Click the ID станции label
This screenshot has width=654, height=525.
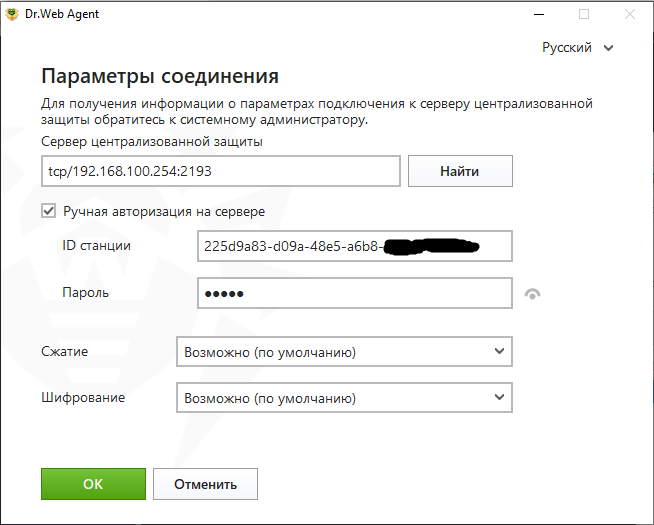click(x=96, y=246)
